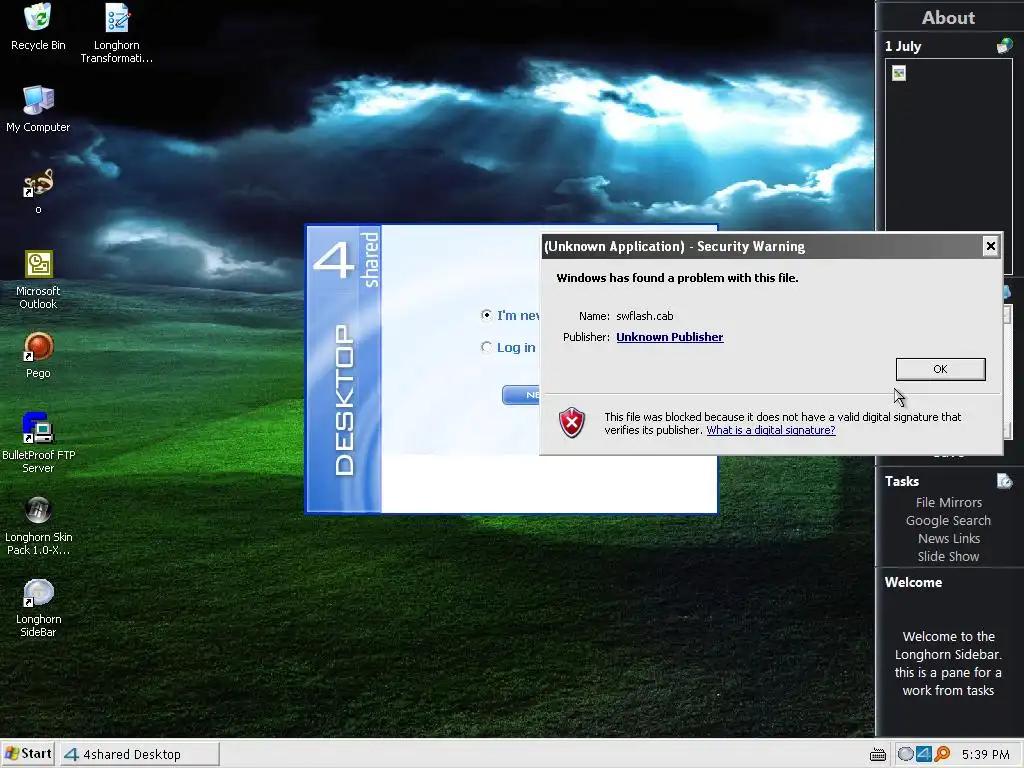
Task: Open News Links in the Tasks sidebar
Action: tap(948, 539)
